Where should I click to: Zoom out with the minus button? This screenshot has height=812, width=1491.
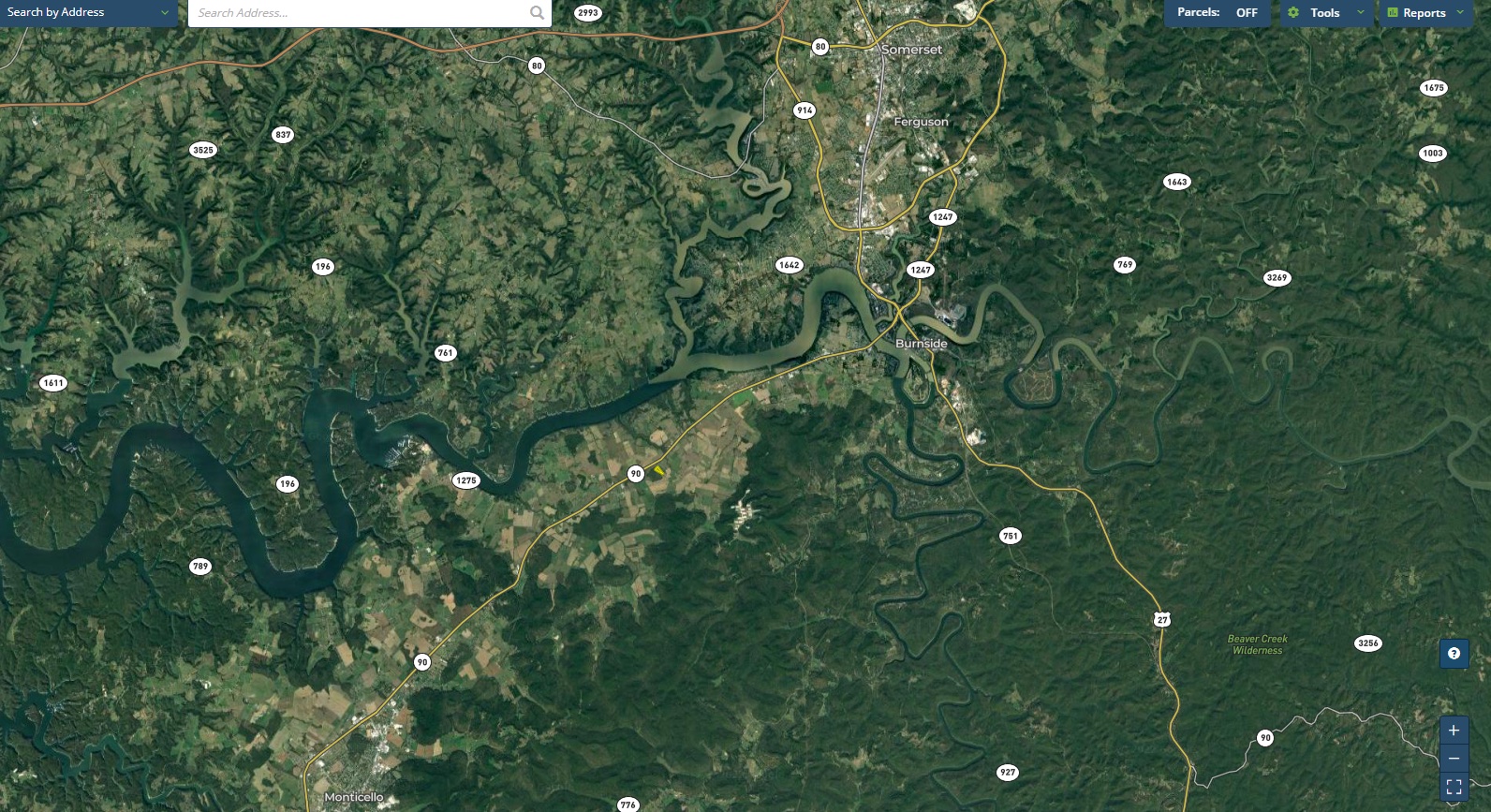[x=1454, y=759]
